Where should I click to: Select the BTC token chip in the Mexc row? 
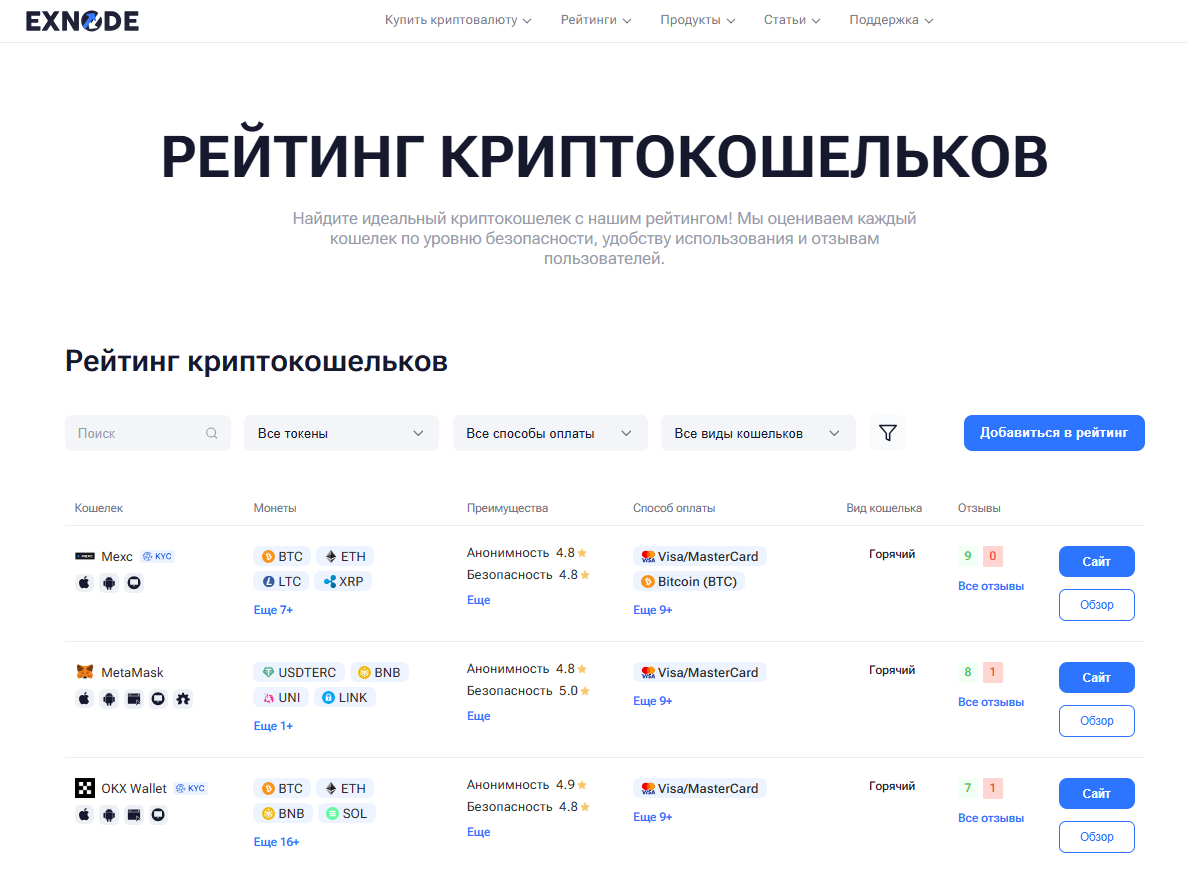coord(281,555)
